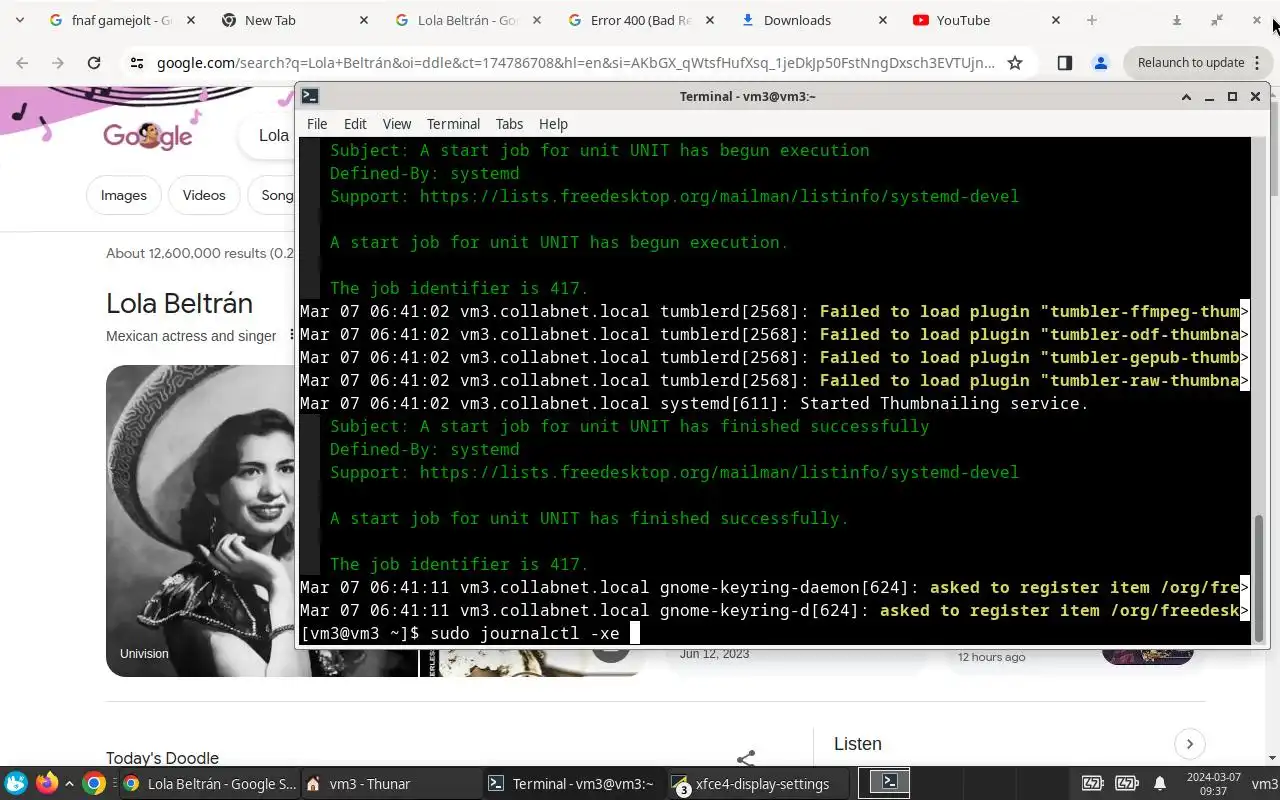Launch Chrome from the taskbar launcher
The image size is (1280, 800).
tap(94, 783)
